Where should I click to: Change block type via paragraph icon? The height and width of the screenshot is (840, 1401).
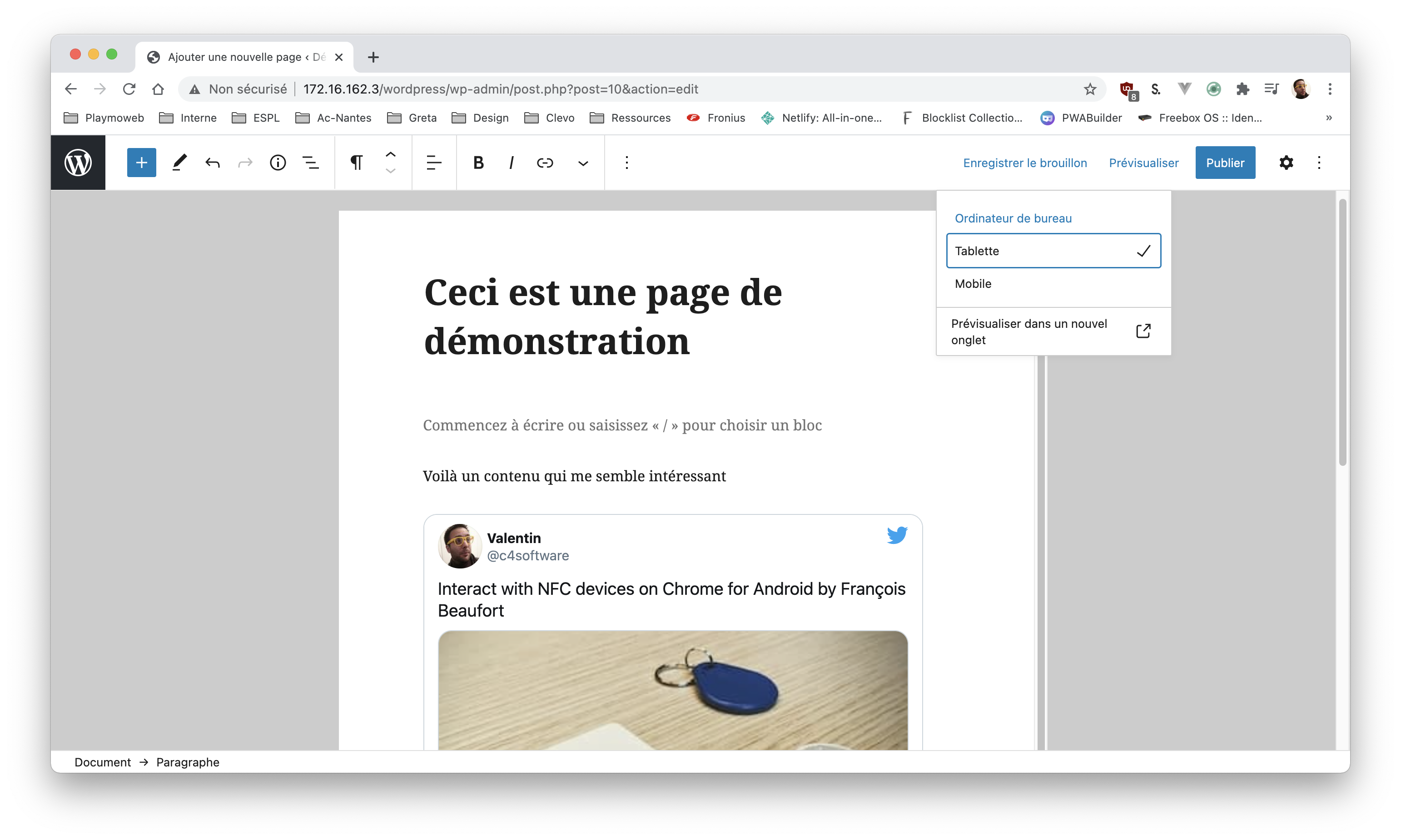(356, 163)
